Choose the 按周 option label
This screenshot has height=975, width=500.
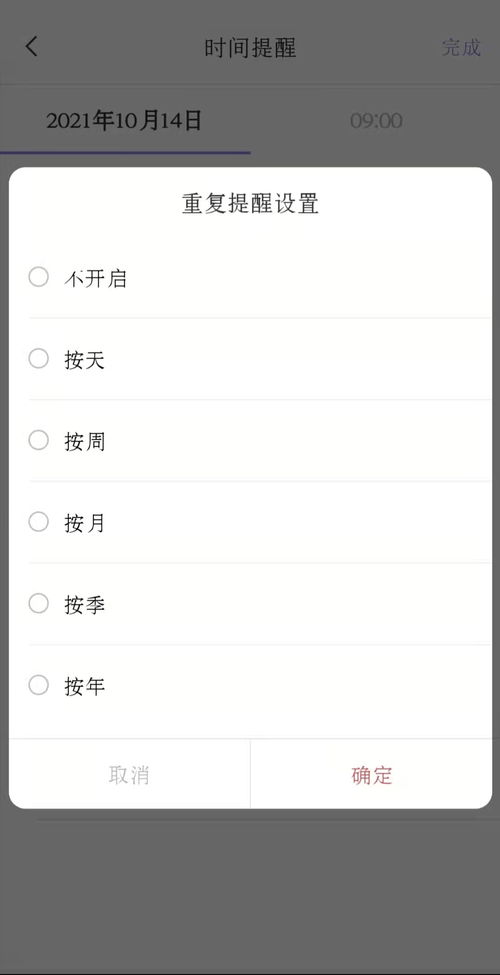85,441
